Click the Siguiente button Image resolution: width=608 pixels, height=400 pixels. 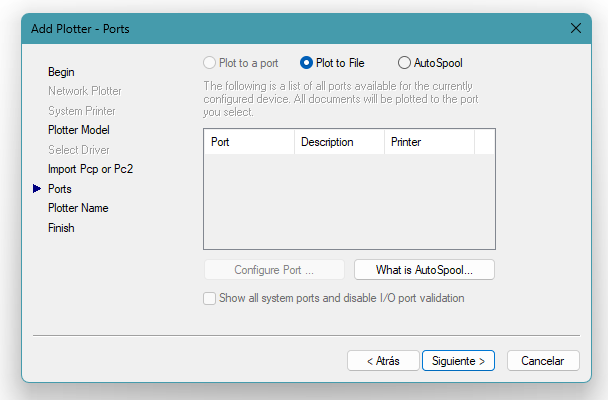pyautogui.click(x=458, y=360)
